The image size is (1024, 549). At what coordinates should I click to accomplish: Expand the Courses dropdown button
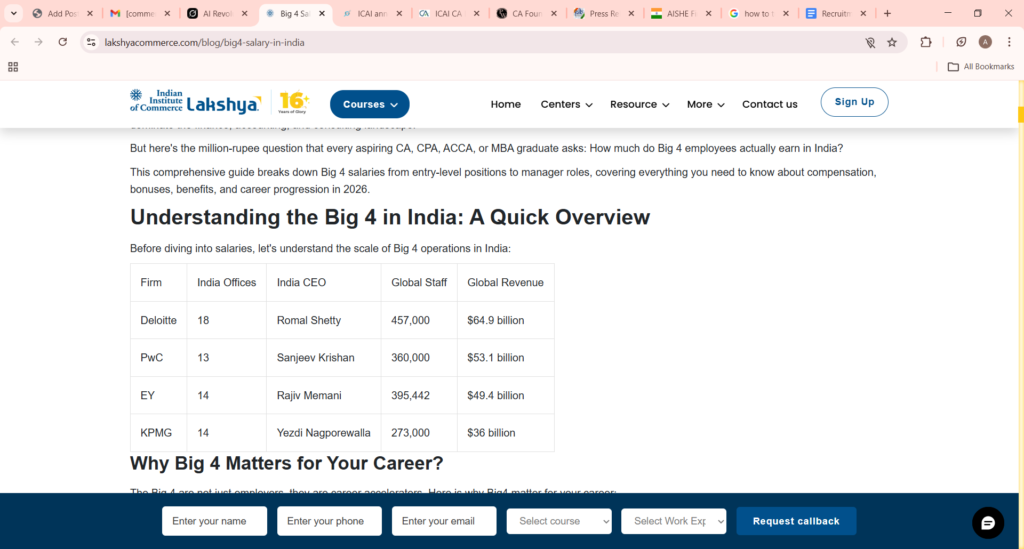pos(369,104)
